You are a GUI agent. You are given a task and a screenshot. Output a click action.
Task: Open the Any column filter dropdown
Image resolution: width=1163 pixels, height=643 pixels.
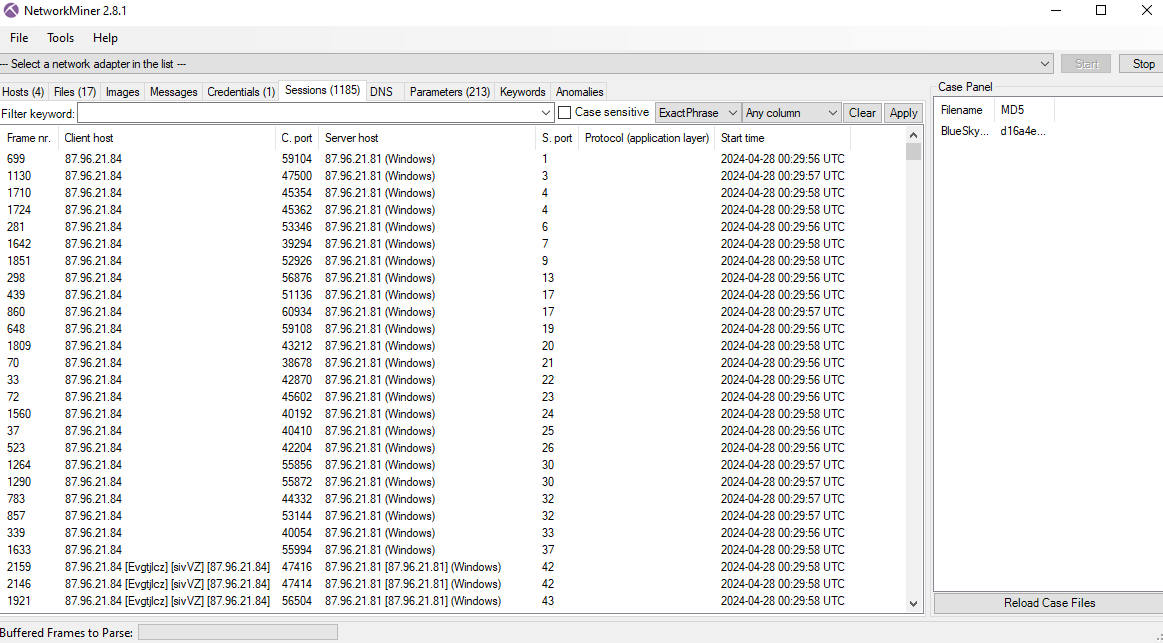coord(832,114)
